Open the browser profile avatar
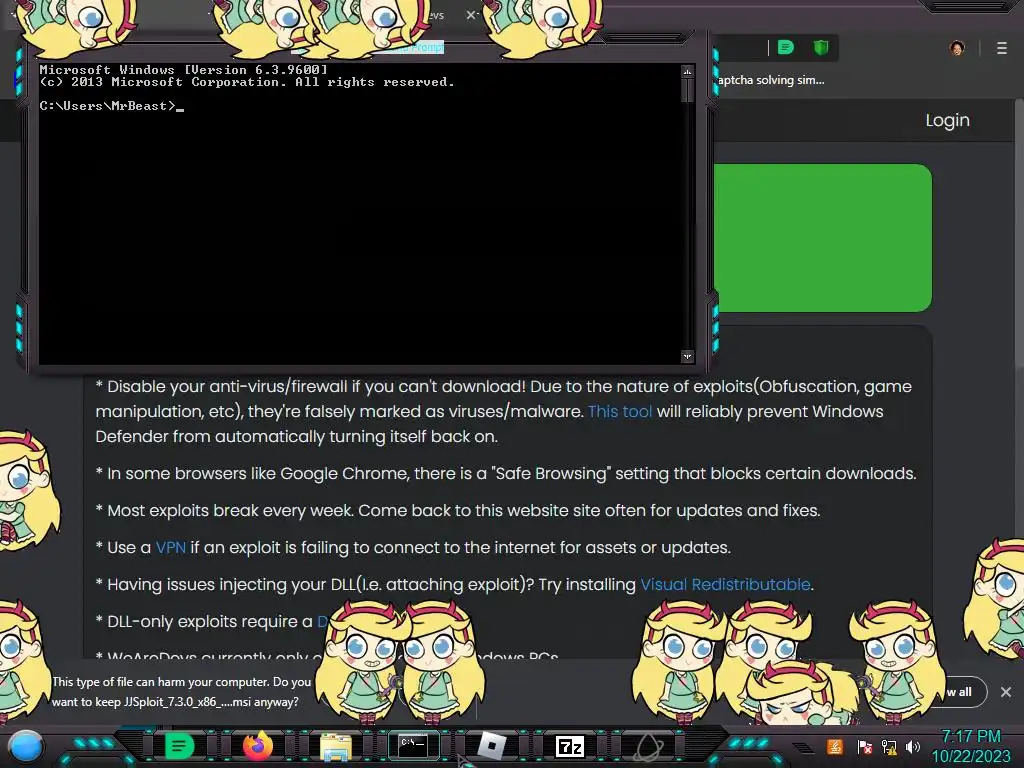 (957, 48)
